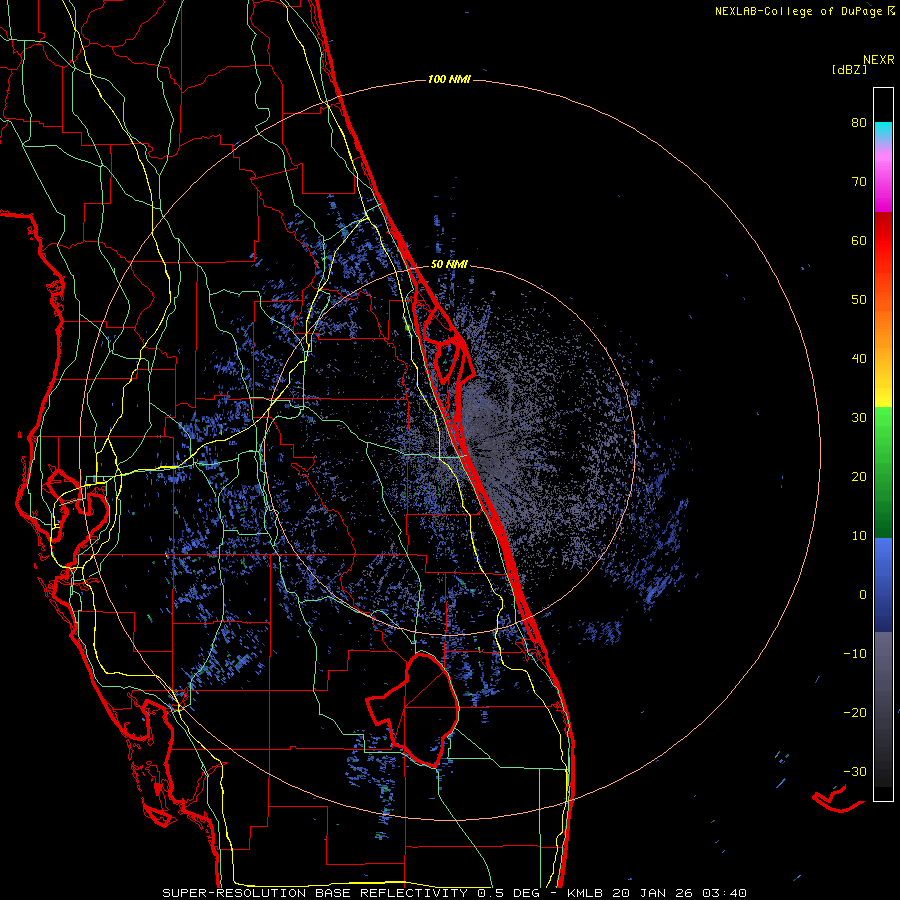900x900 pixels.
Task: Click the 'NEXR' label above the color bar
Action: click(879, 60)
